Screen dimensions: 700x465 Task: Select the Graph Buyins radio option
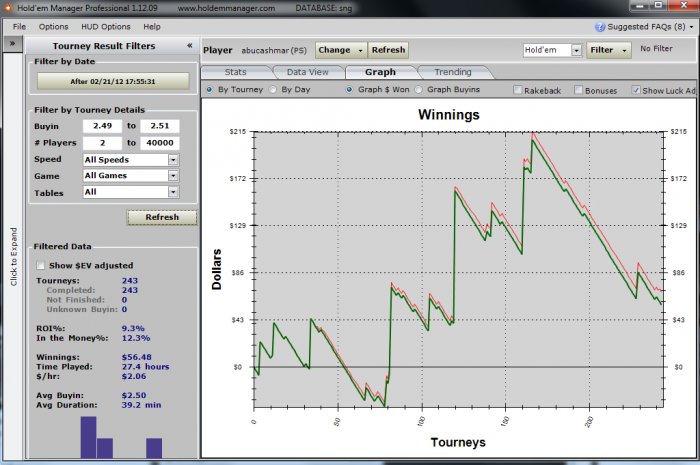[418, 90]
